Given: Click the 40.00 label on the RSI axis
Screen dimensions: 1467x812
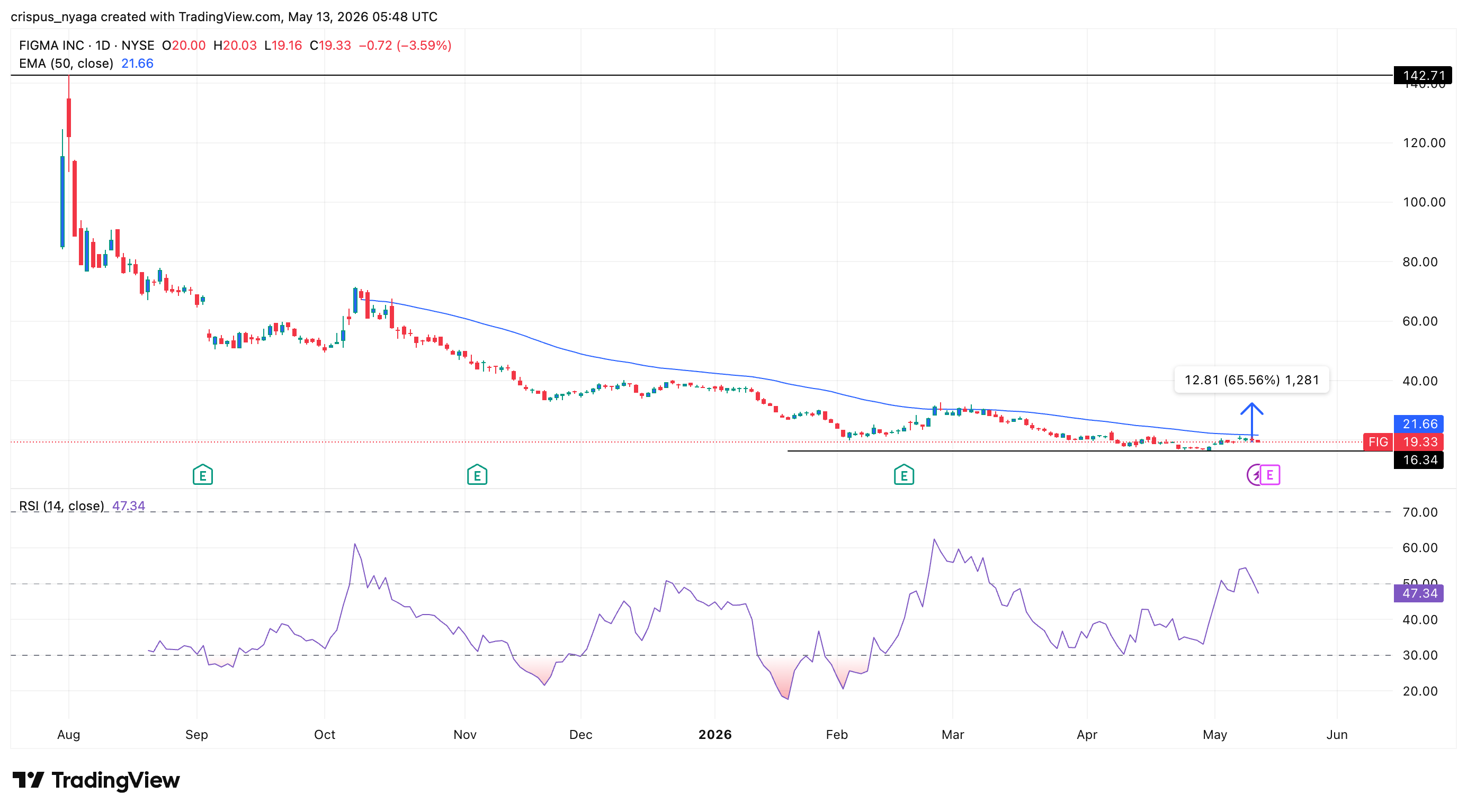Looking at the screenshot, I should tap(1420, 620).
